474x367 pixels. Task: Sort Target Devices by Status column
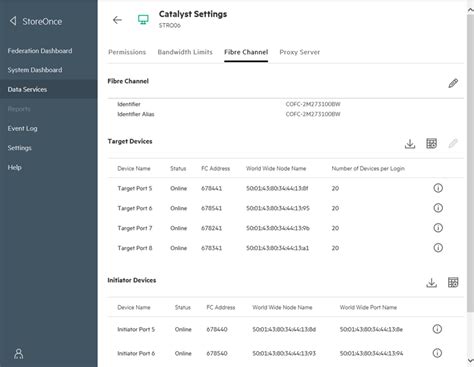coord(178,168)
